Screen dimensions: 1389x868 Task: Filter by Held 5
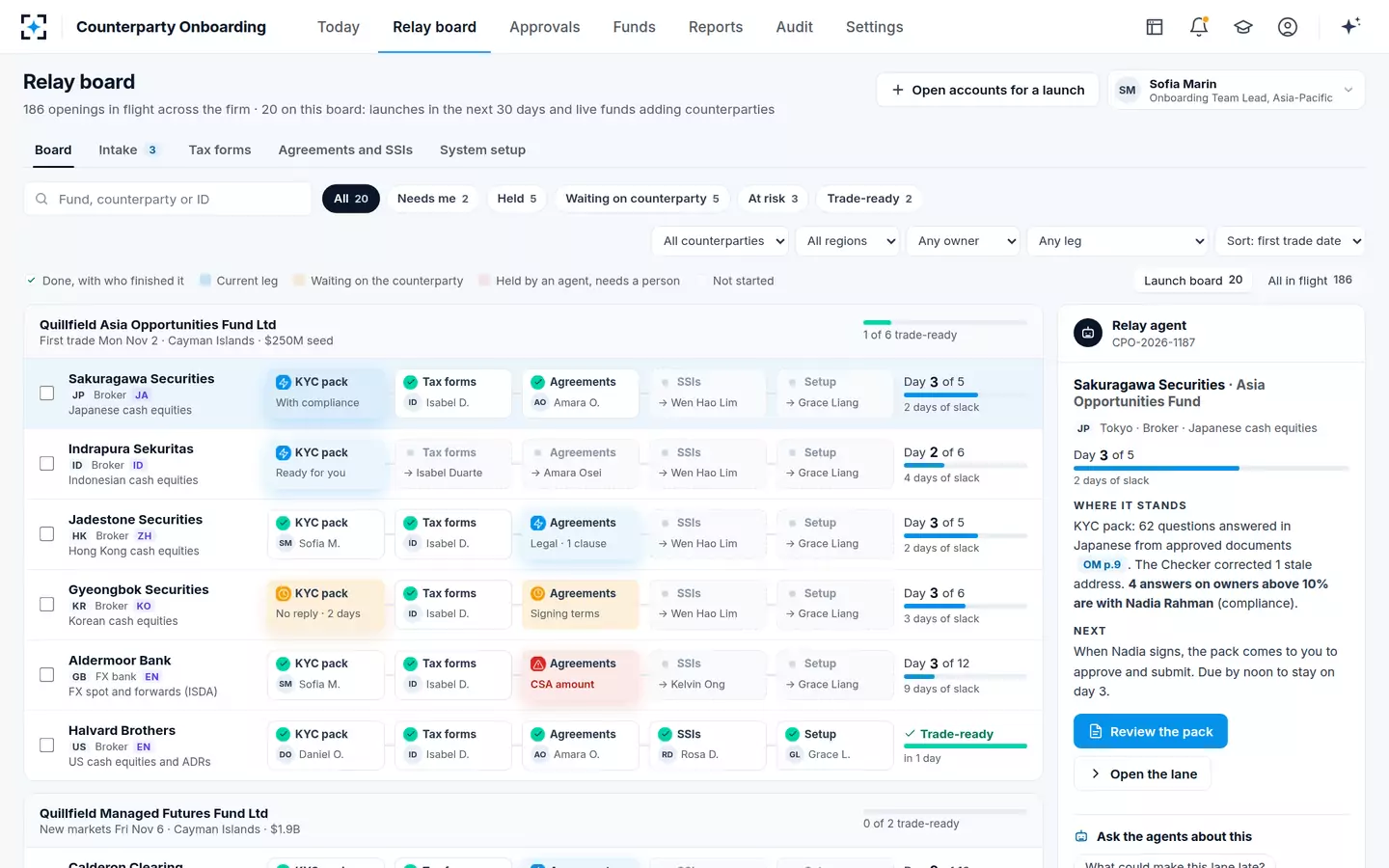517,199
